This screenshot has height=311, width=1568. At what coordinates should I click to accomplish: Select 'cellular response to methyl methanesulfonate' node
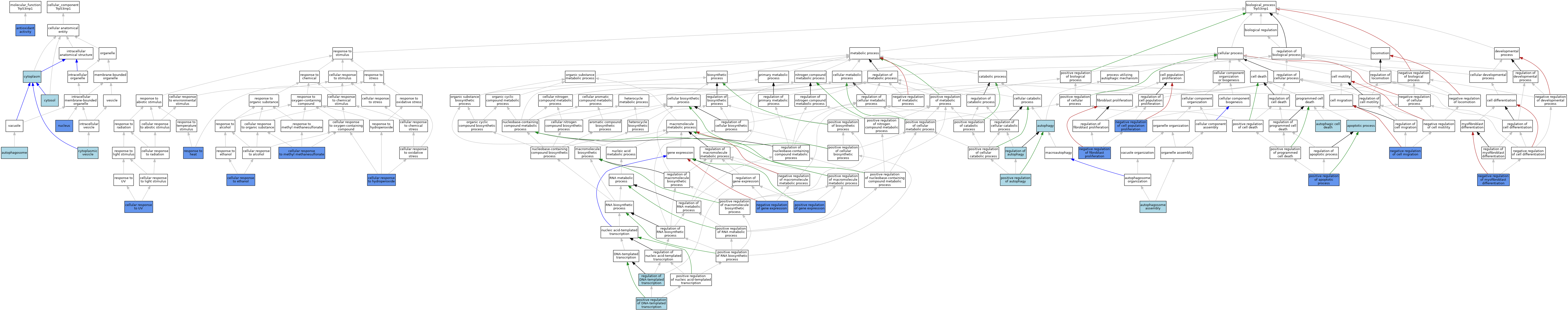pos(302,153)
